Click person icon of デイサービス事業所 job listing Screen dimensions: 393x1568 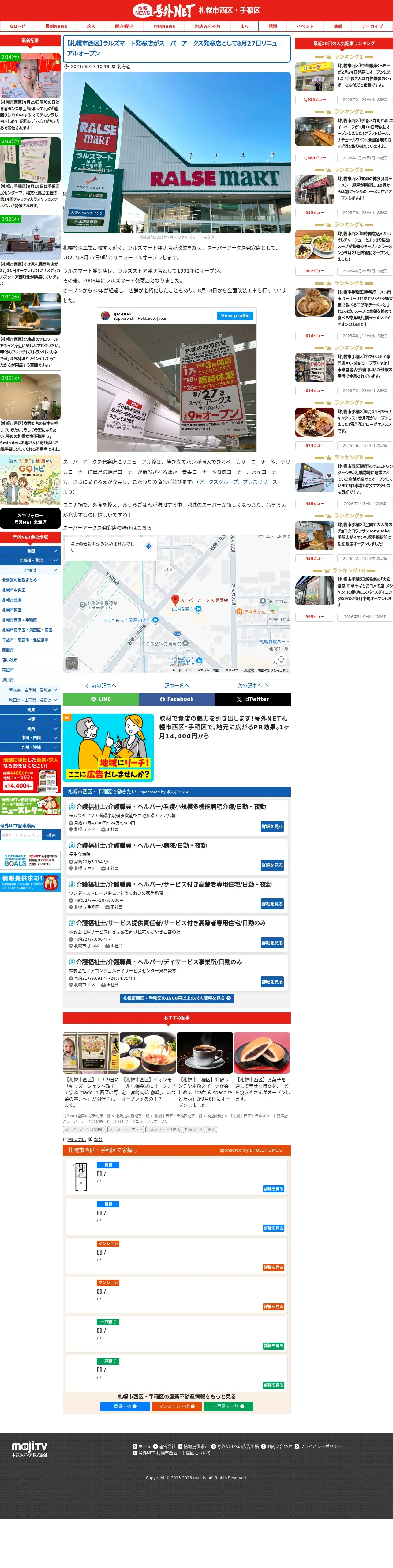point(72,962)
